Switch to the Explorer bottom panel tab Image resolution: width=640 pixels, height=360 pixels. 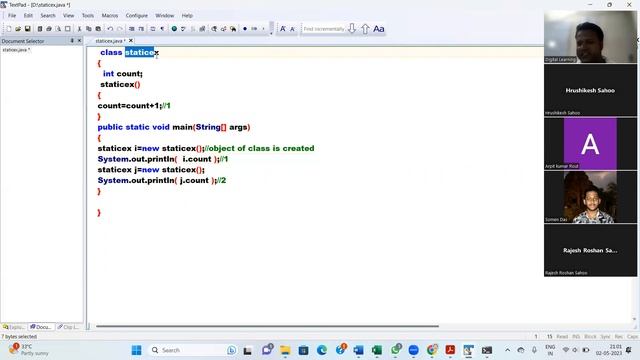tap(14, 327)
